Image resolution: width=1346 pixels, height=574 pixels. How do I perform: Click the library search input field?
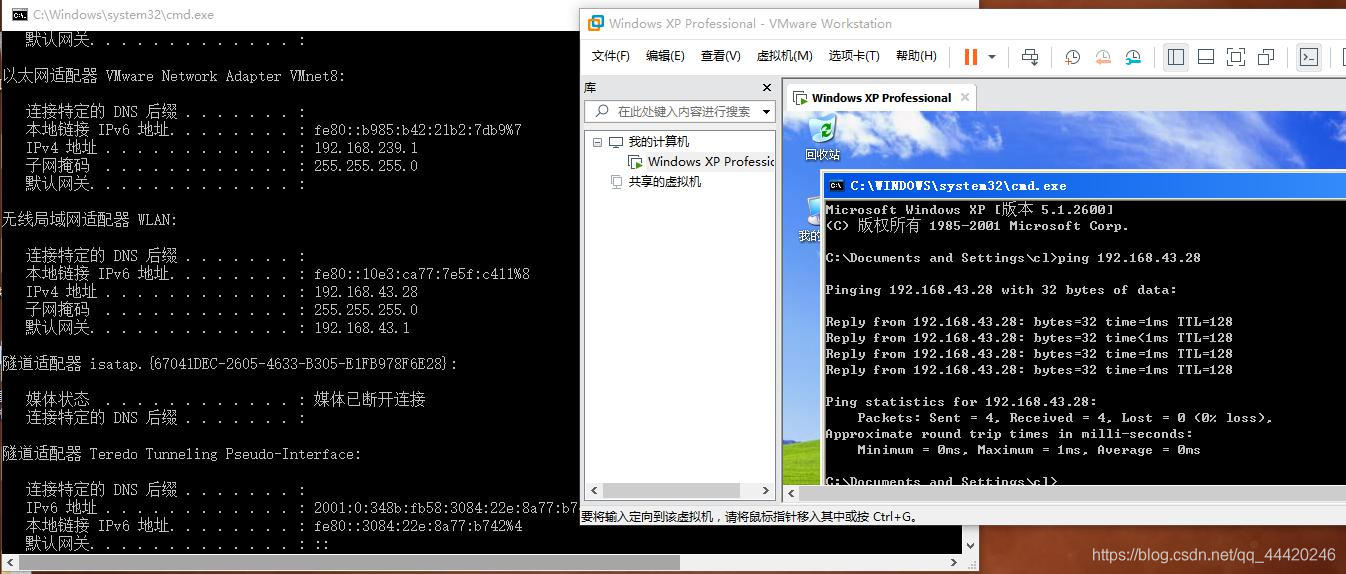(x=680, y=111)
